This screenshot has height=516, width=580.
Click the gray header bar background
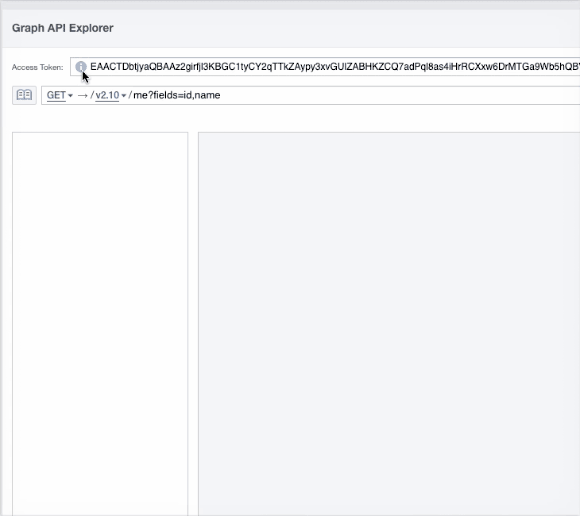click(333, 28)
